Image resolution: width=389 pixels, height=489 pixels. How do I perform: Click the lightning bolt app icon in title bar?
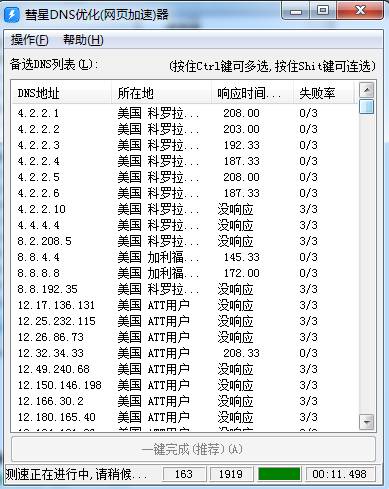(x=12, y=14)
